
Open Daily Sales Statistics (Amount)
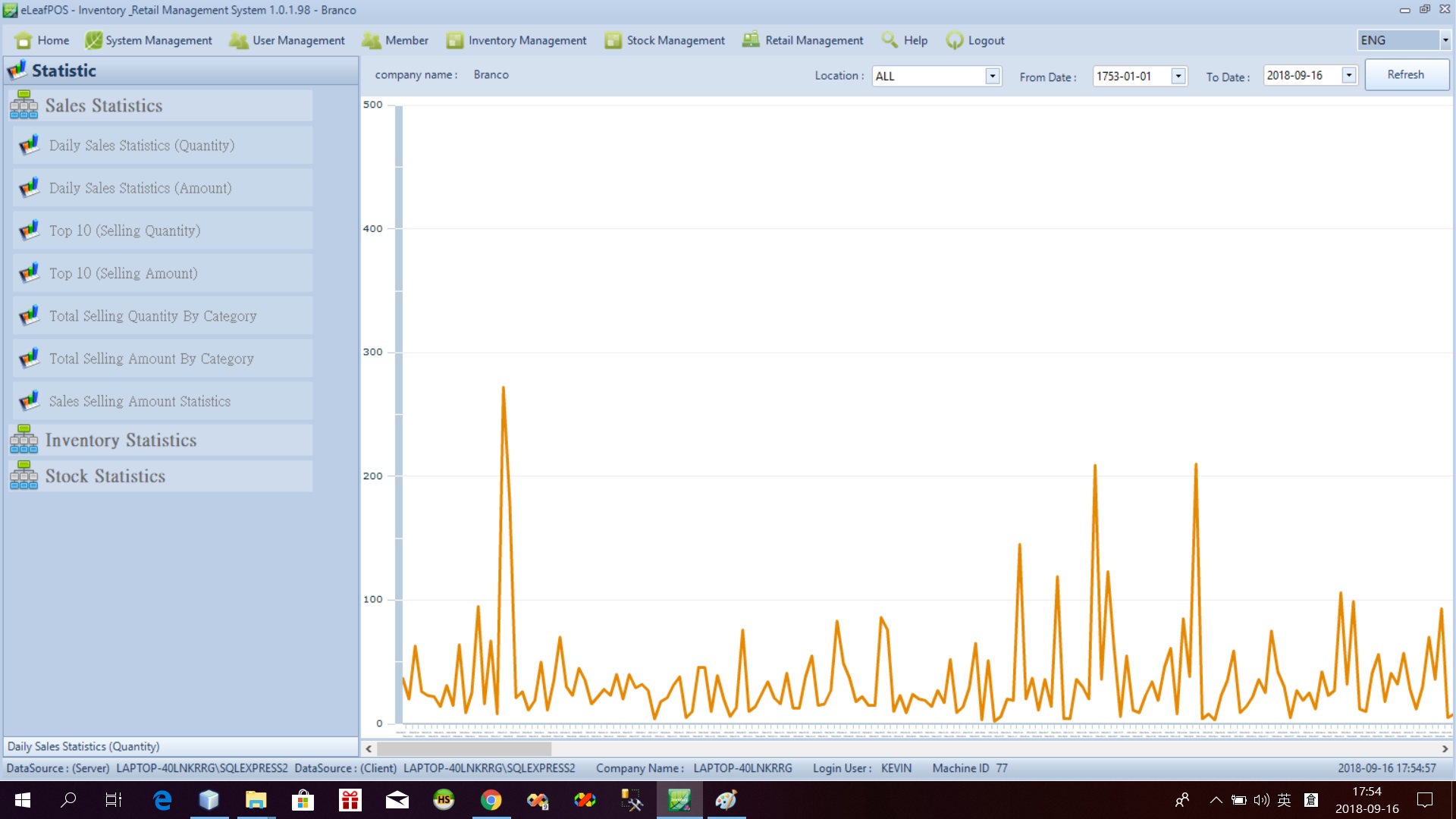point(140,188)
